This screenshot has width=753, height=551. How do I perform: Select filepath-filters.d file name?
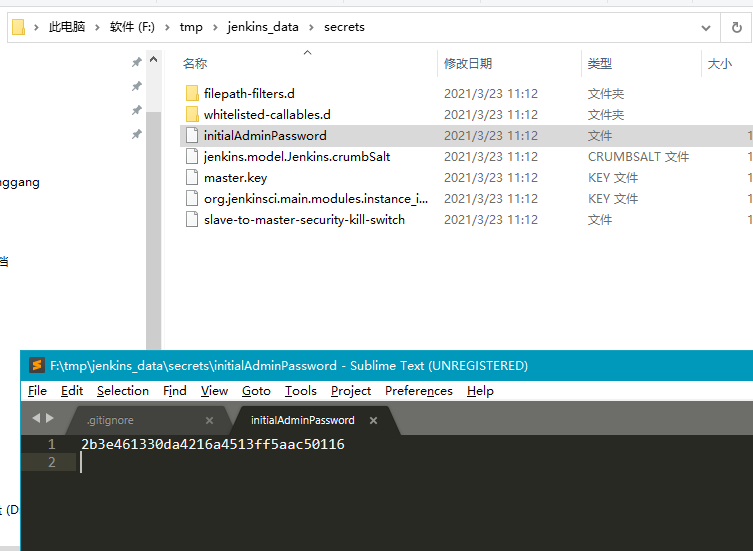[249, 94]
